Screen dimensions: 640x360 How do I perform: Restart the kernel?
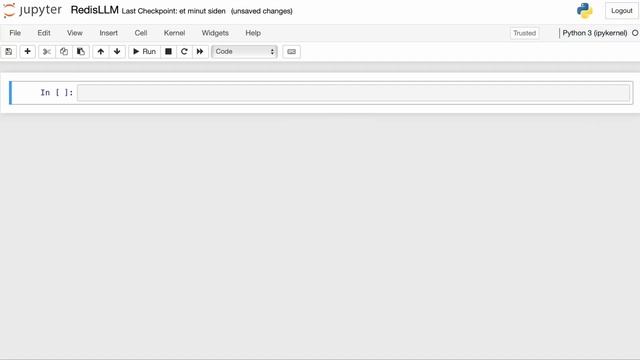click(184, 51)
